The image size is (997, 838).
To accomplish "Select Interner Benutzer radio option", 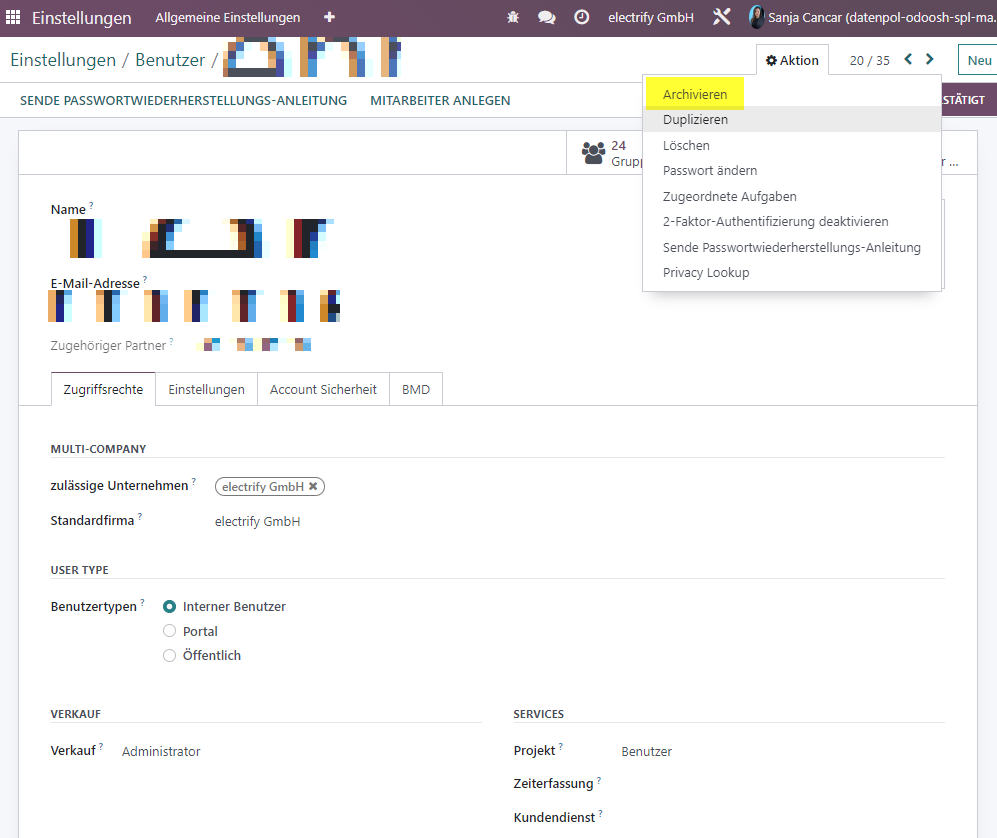I will click(x=169, y=607).
